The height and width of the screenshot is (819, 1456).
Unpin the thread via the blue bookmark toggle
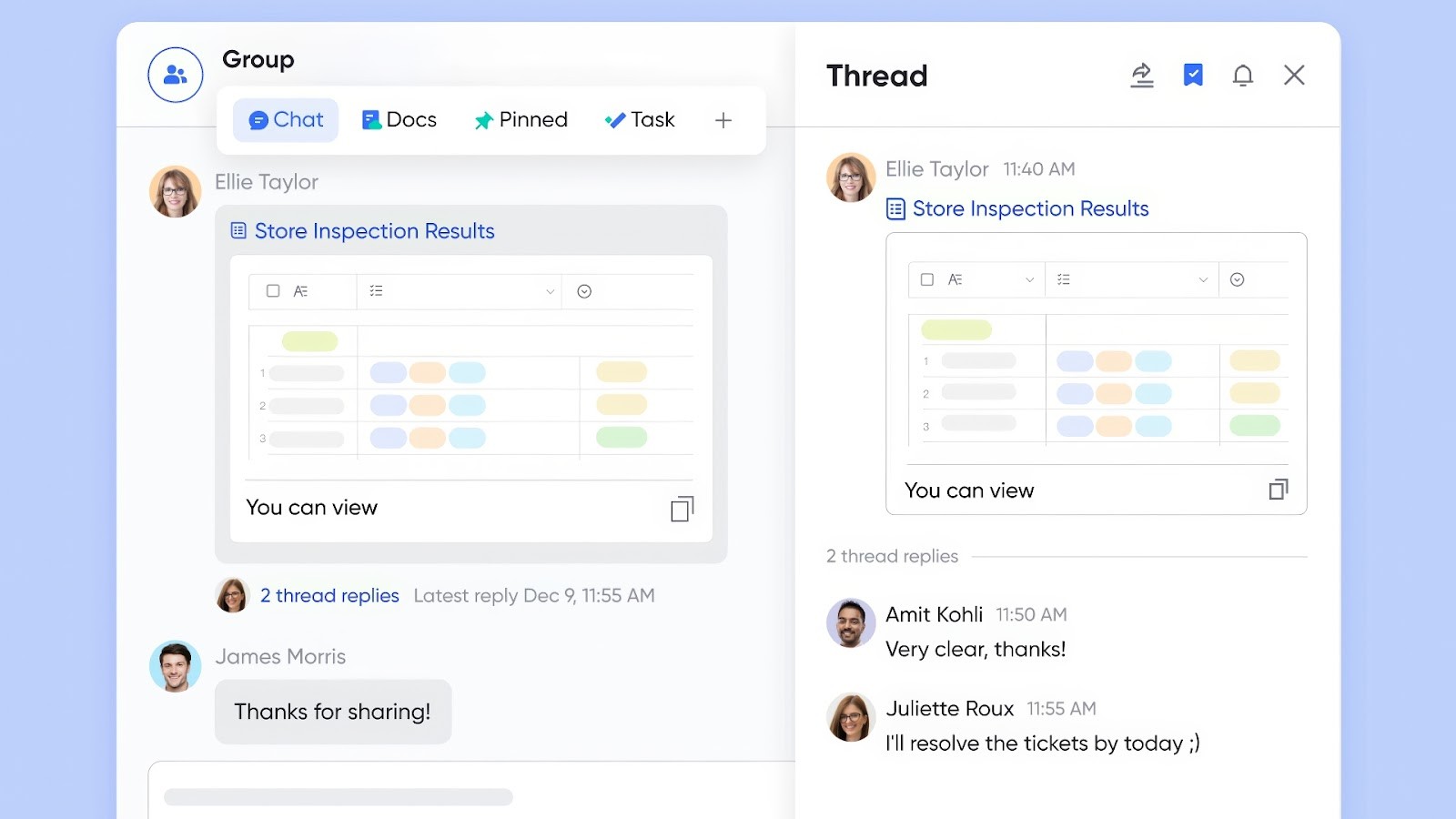point(1192,76)
